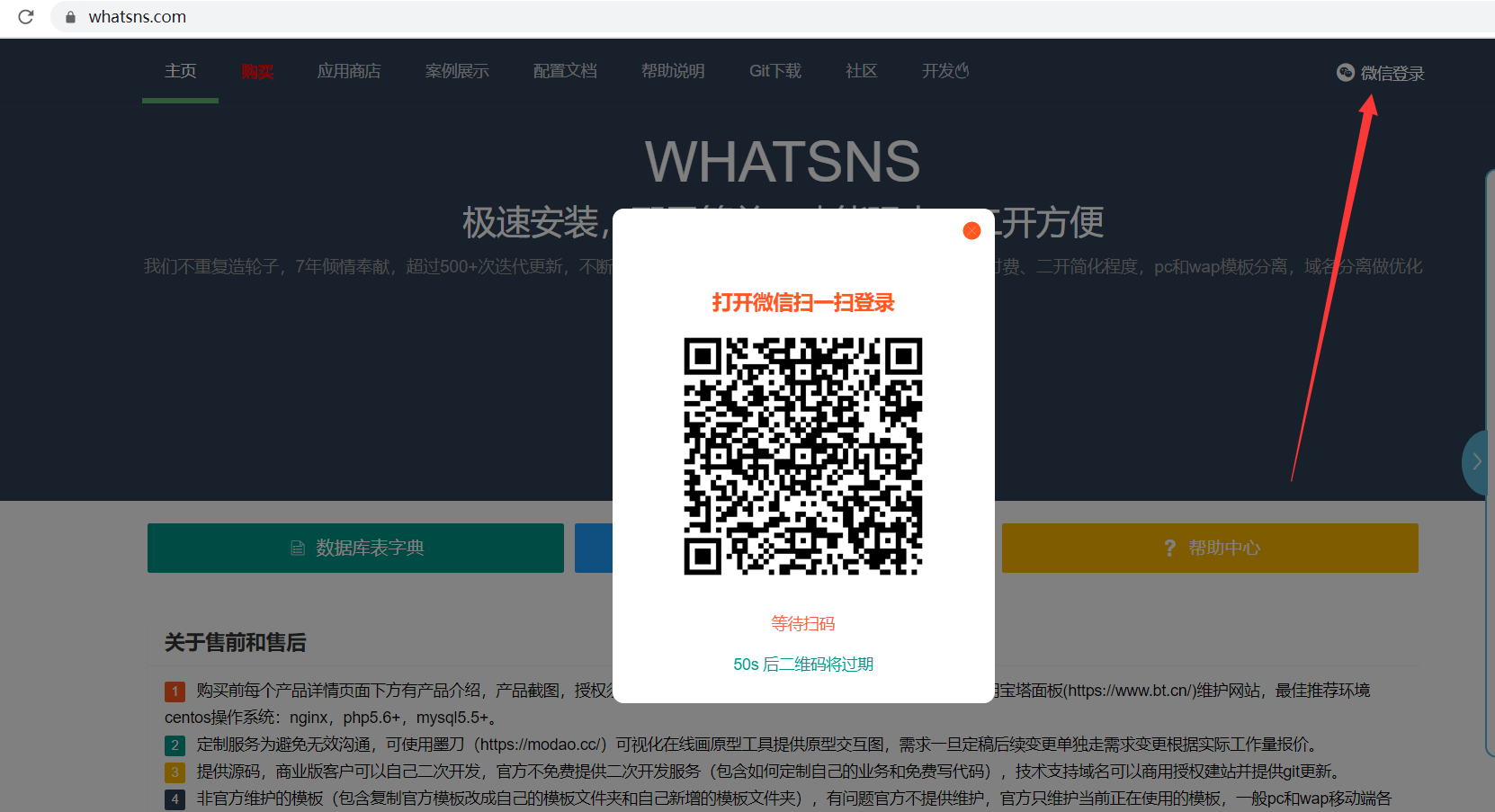The image size is (1495, 812).
Task: Click the padlock site security icon
Action: pos(70,17)
